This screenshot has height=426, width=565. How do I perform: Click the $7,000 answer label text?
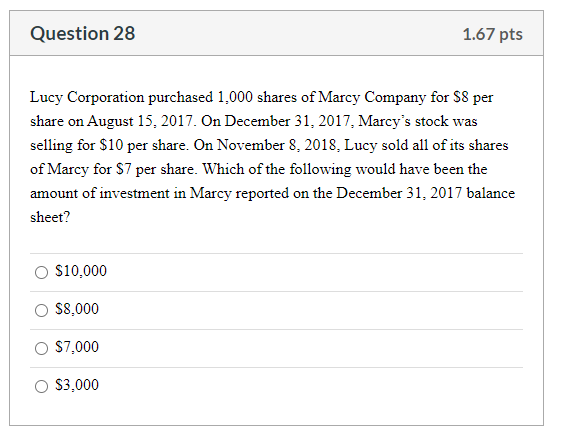[77, 347]
